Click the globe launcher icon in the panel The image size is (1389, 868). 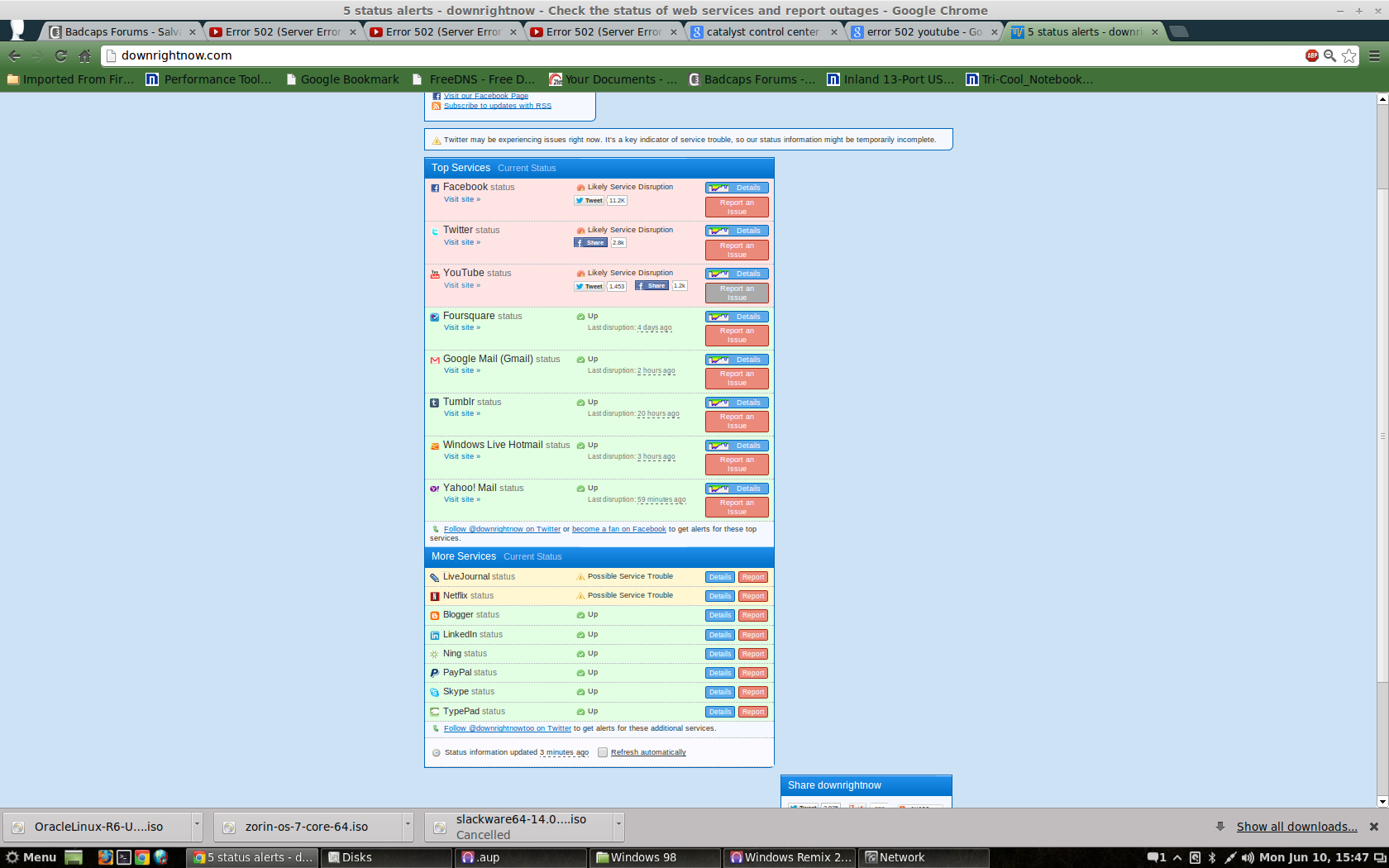pos(161,857)
